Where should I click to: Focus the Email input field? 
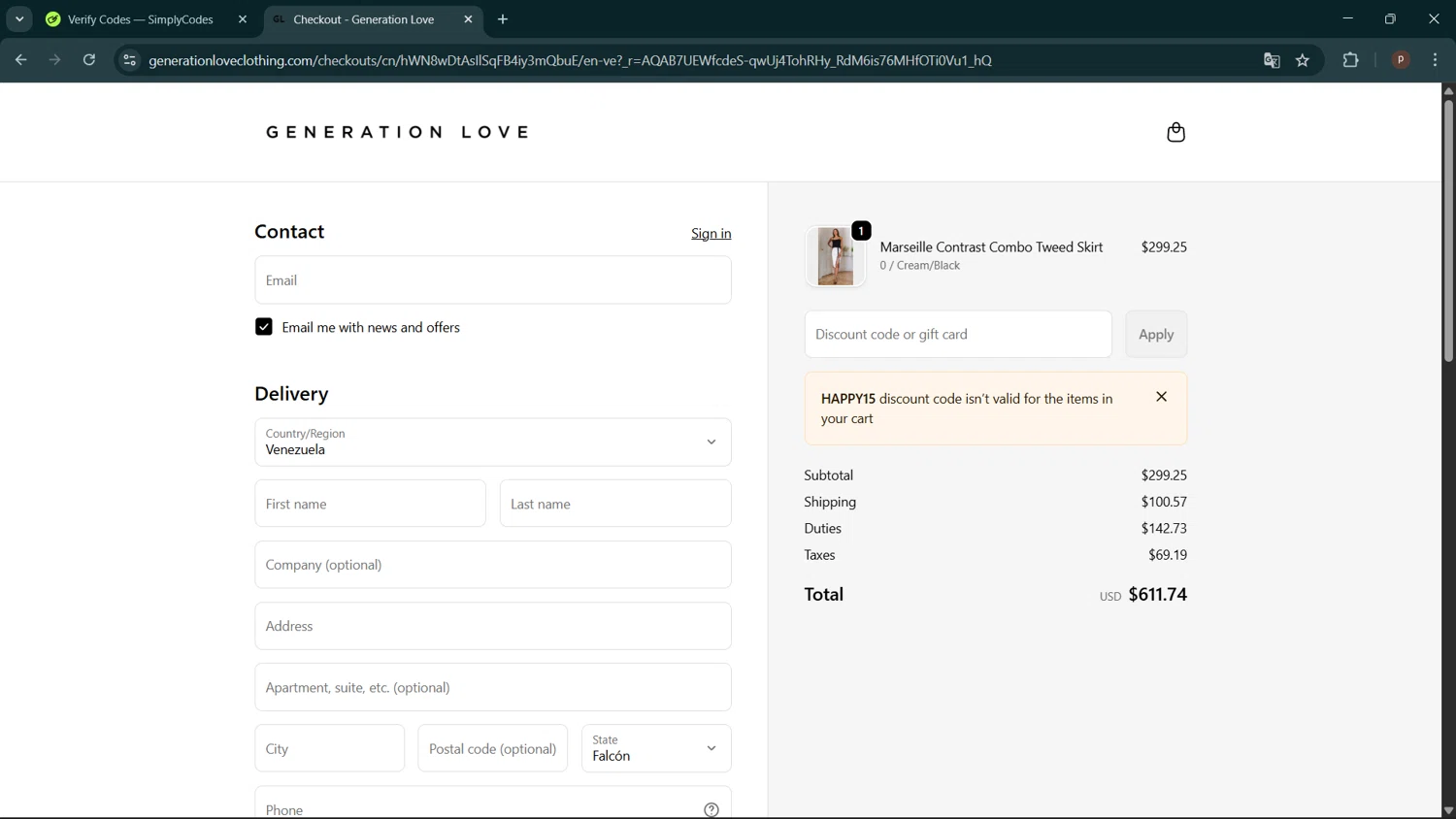[493, 279]
